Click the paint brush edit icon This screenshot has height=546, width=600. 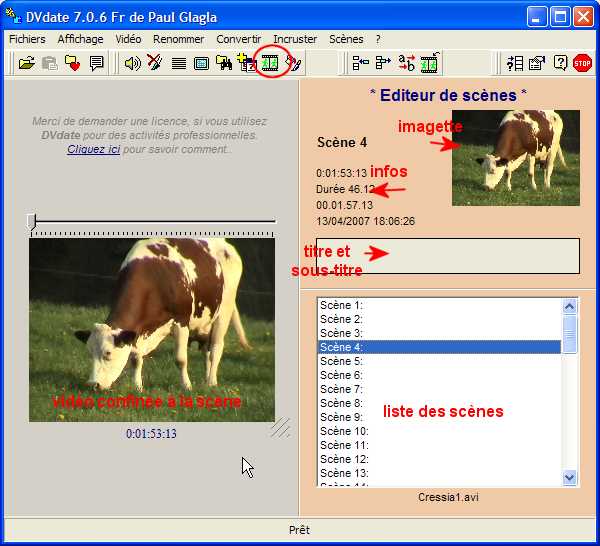click(x=293, y=63)
